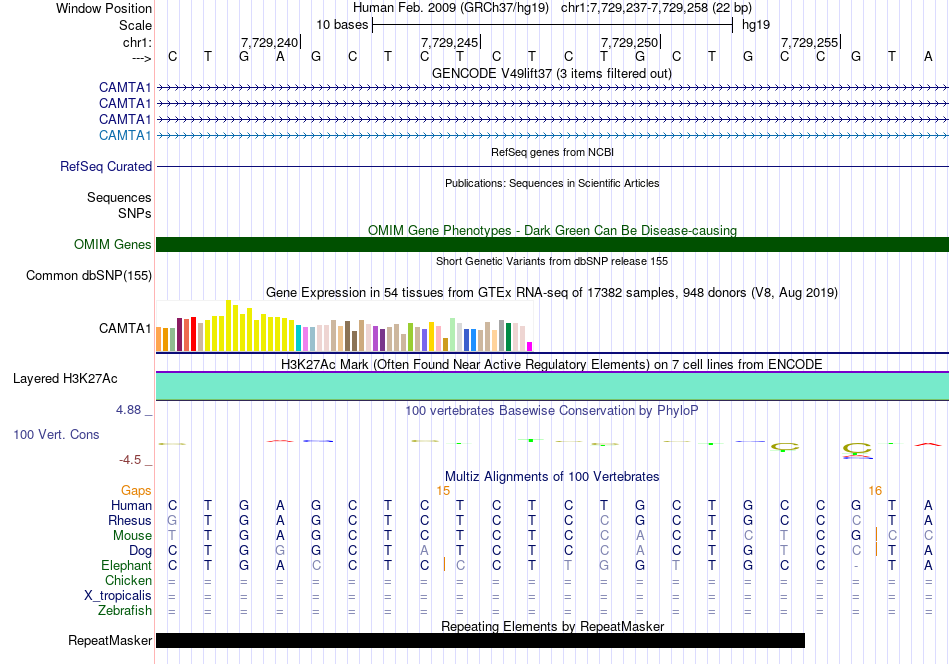Click the 7,729,255 ruler position
This screenshot has height=664, width=950.
pos(809,42)
